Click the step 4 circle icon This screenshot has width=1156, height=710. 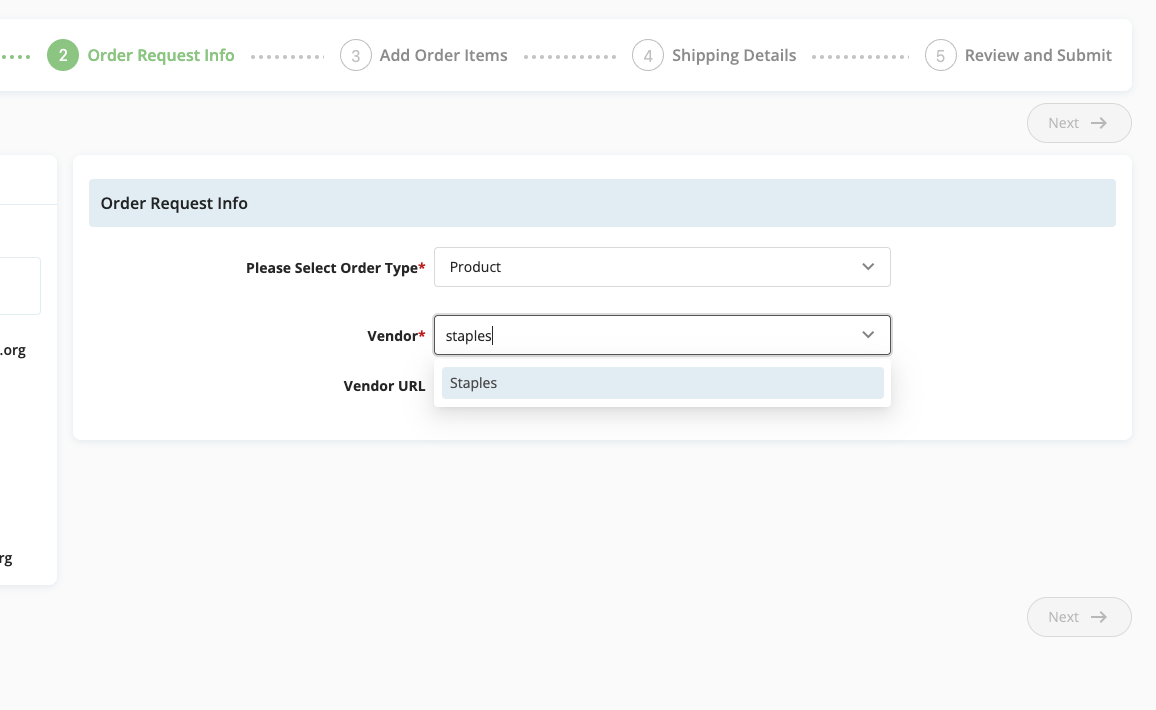tap(648, 55)
